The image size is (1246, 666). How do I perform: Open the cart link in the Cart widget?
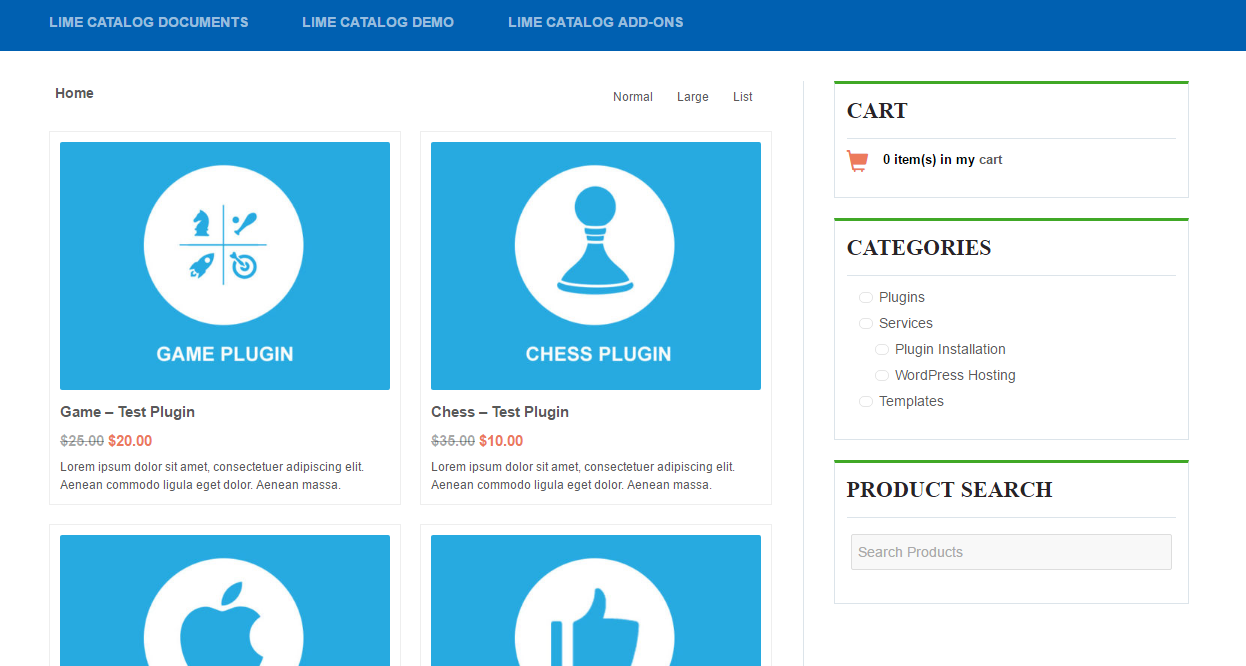point(991,160)
